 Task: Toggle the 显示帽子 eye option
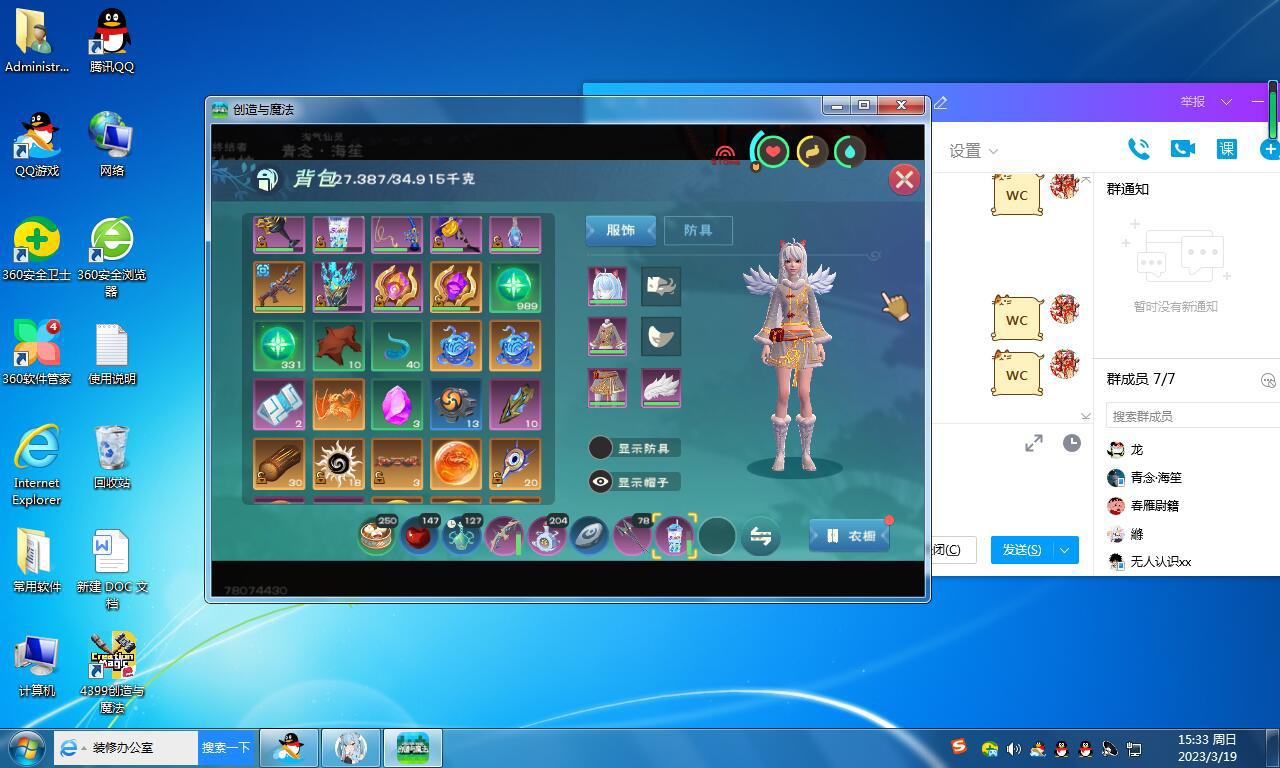(x=634, y=482)
